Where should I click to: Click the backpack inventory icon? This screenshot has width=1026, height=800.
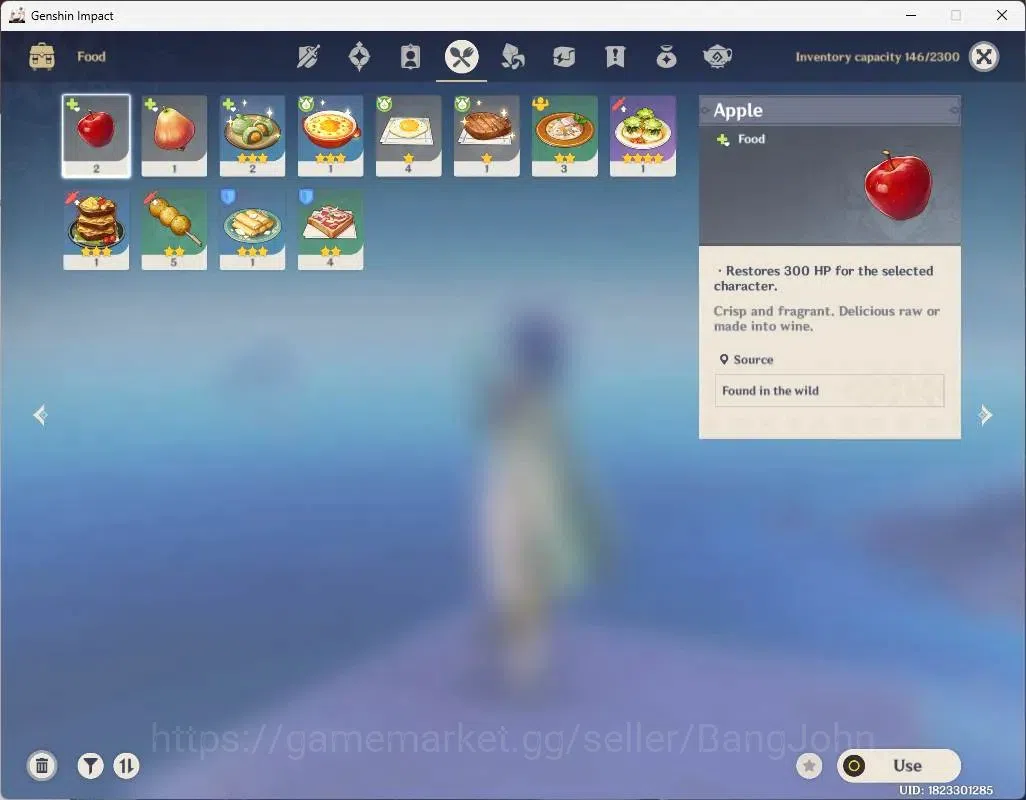click(42, 57)
